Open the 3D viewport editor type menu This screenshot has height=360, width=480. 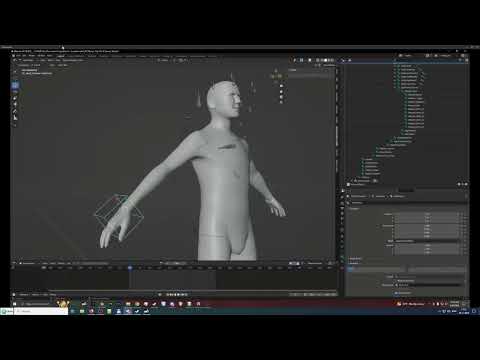point(14,60)
